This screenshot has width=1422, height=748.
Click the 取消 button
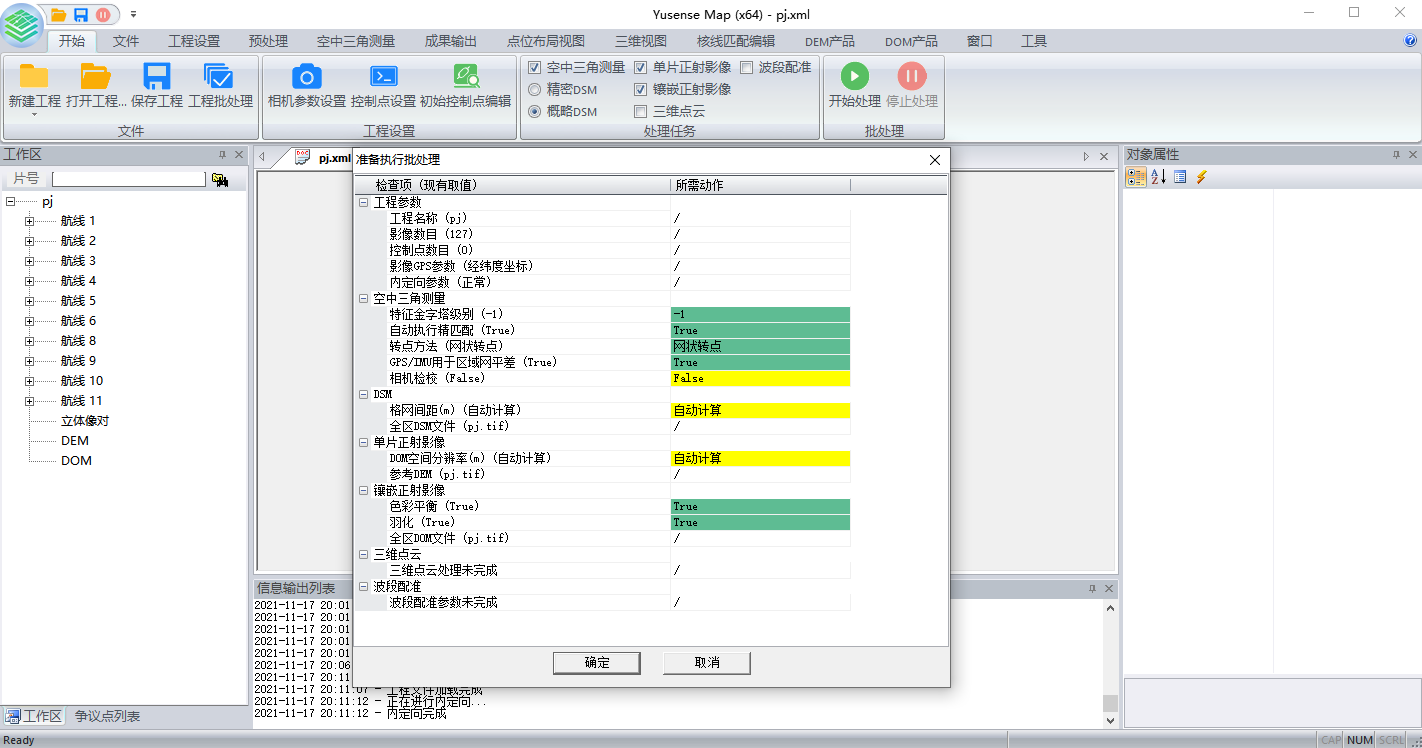[x=707, y=662]
